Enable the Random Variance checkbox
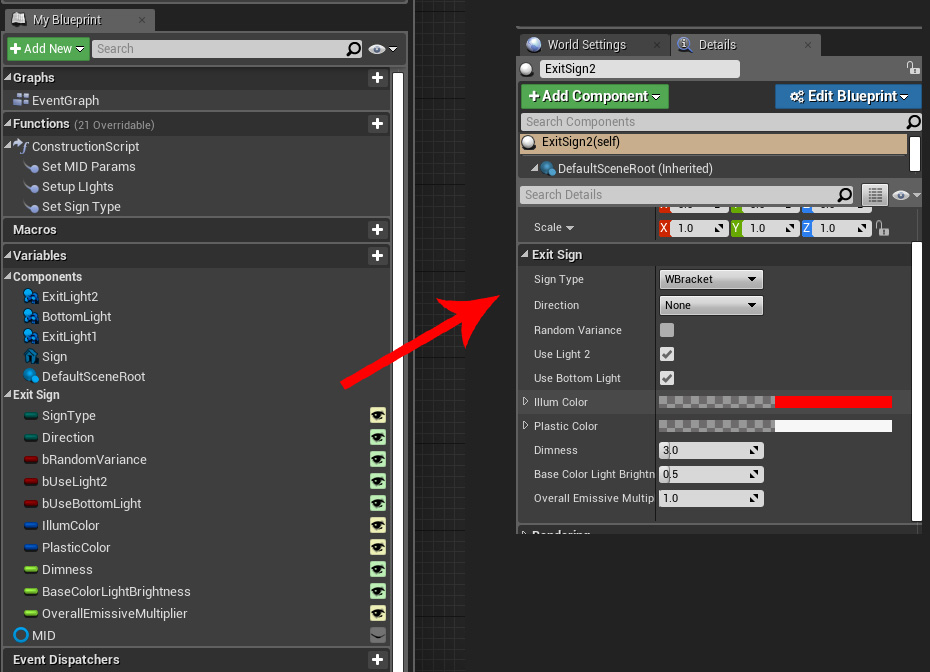 click(667, 330)
